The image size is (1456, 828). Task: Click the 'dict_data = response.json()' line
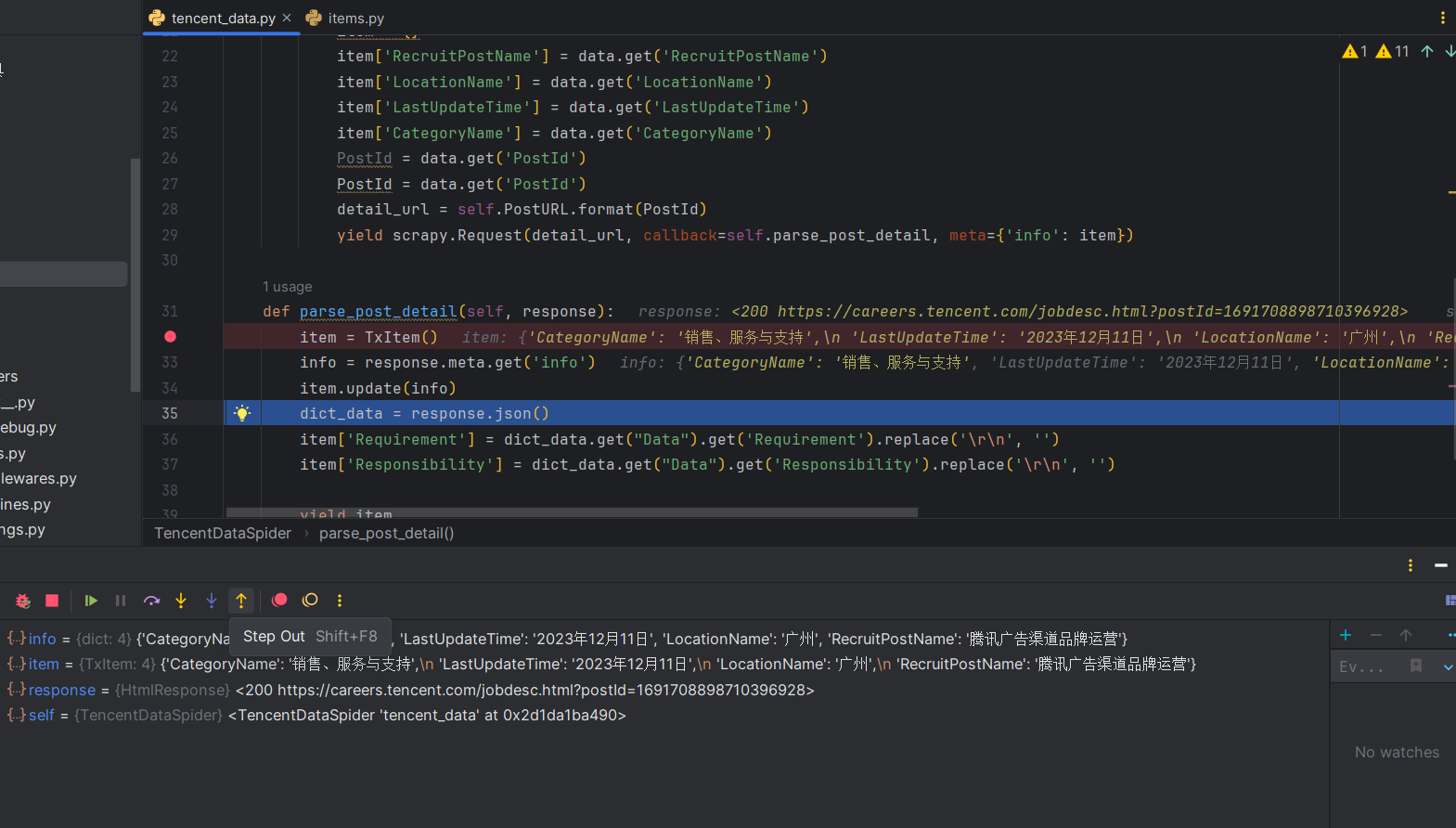tap(424, 413)
